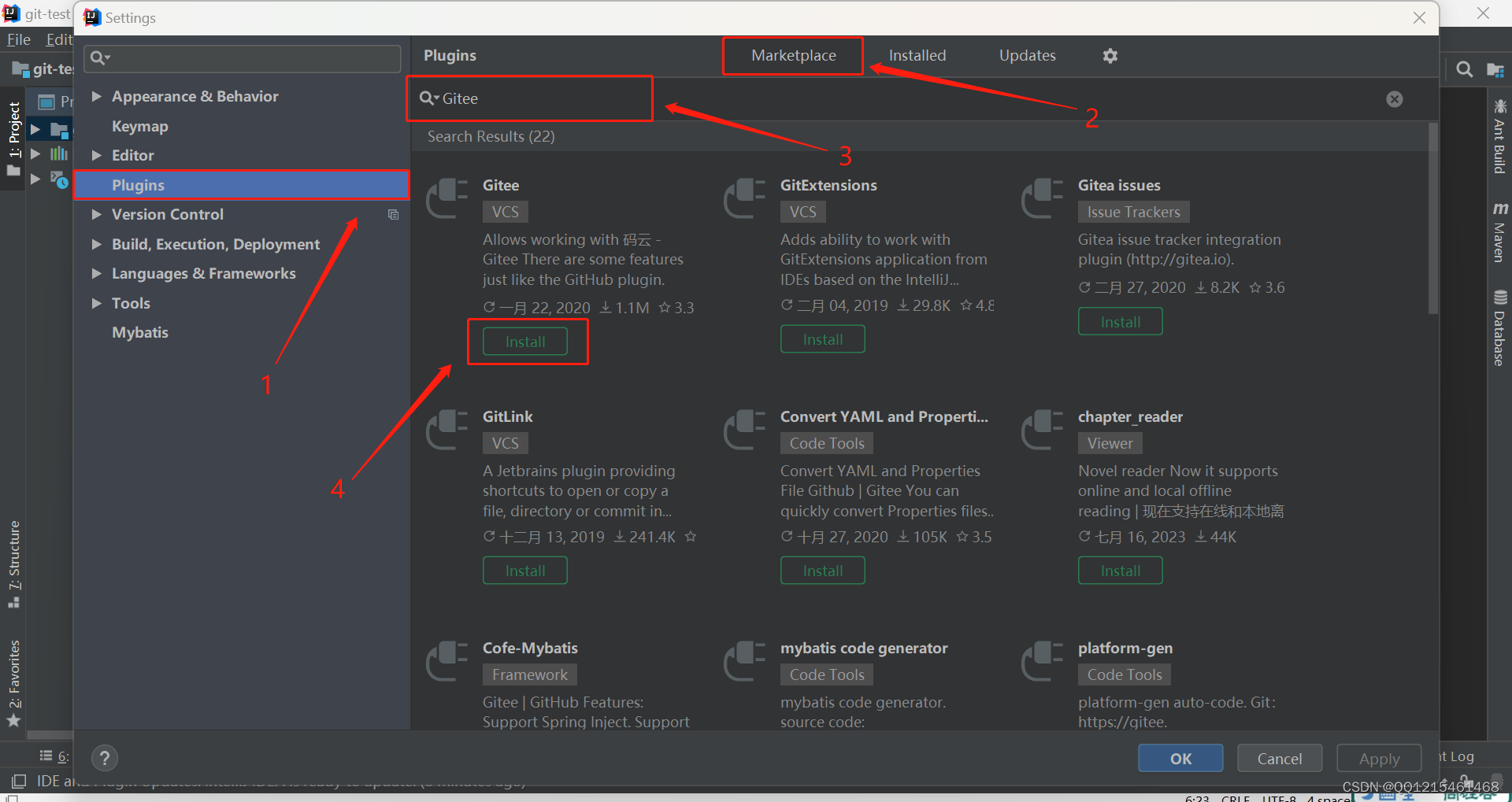Image resolution: width=1512 pixels, height=802 pixels.
Task: Install the Gitea issues plugin
Action: [x=1120, y=322]
